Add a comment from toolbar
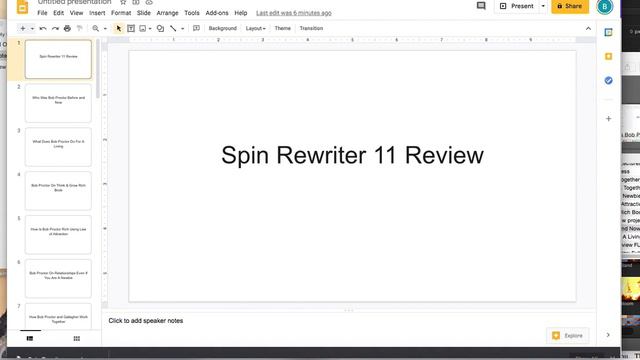The image size is (640, 360). (x=196, y=29)
